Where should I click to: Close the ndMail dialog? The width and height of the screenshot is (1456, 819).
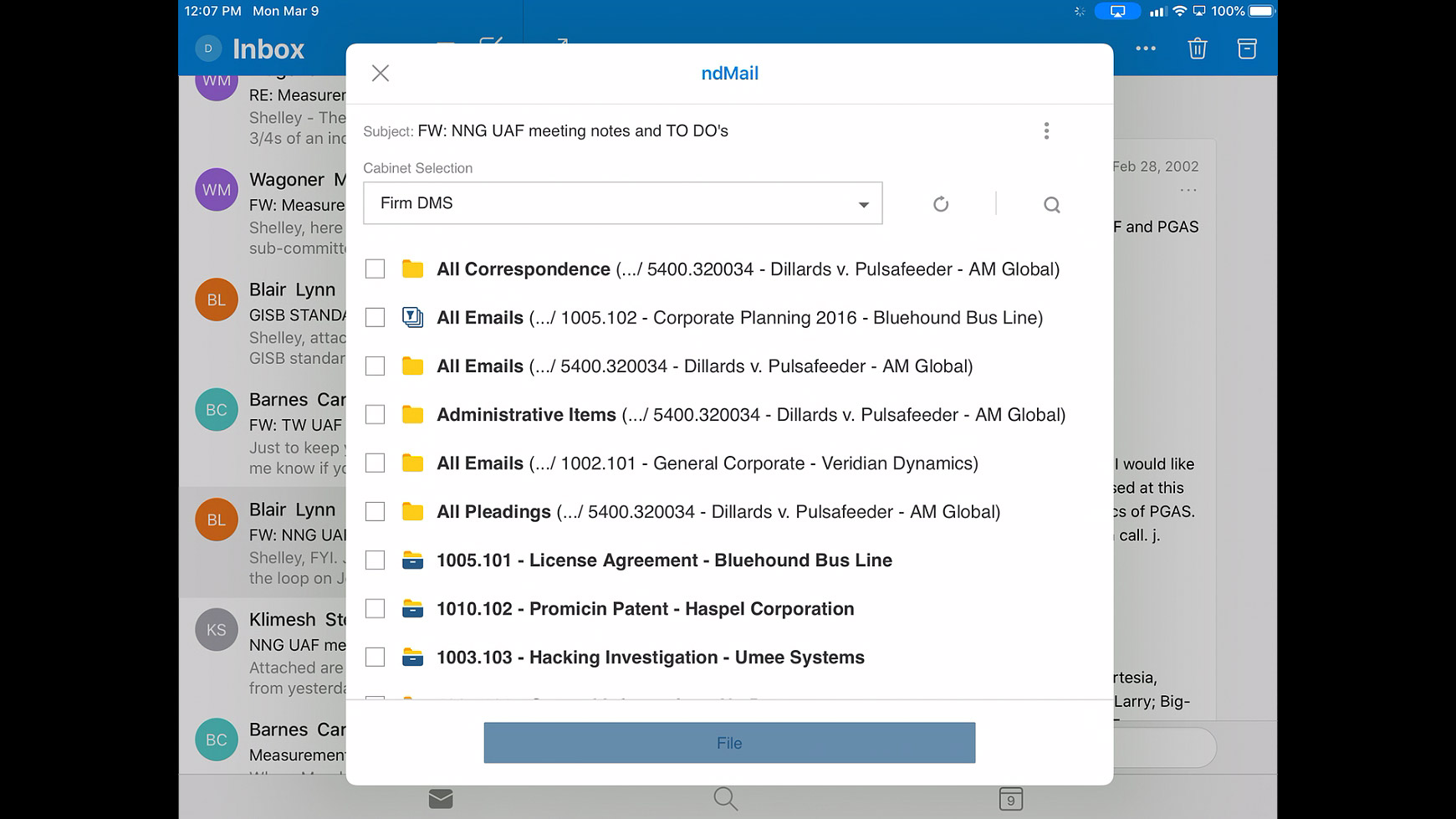[x=381, y=74]
